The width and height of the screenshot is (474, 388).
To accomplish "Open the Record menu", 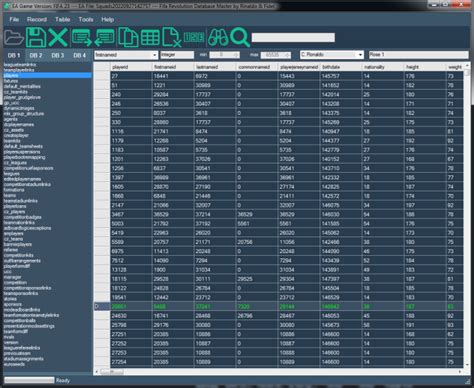I will (x=37, y=20).
